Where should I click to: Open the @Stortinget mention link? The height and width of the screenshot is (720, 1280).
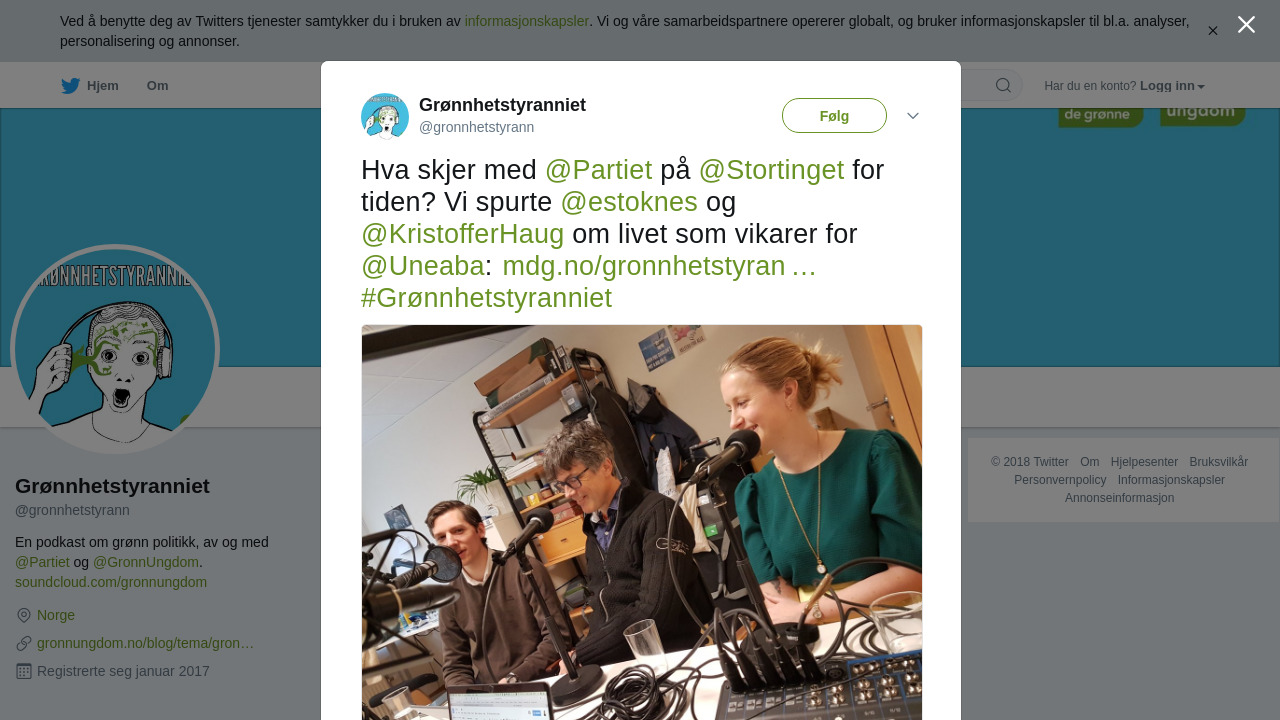[x=771, y=170]
